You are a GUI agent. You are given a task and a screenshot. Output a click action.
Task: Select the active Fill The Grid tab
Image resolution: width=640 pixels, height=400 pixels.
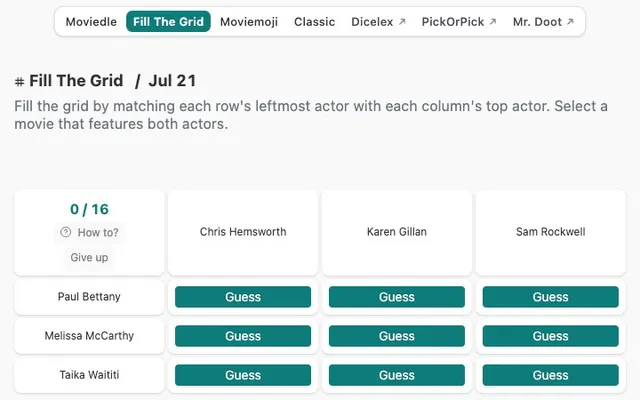(x=168, y=22)
